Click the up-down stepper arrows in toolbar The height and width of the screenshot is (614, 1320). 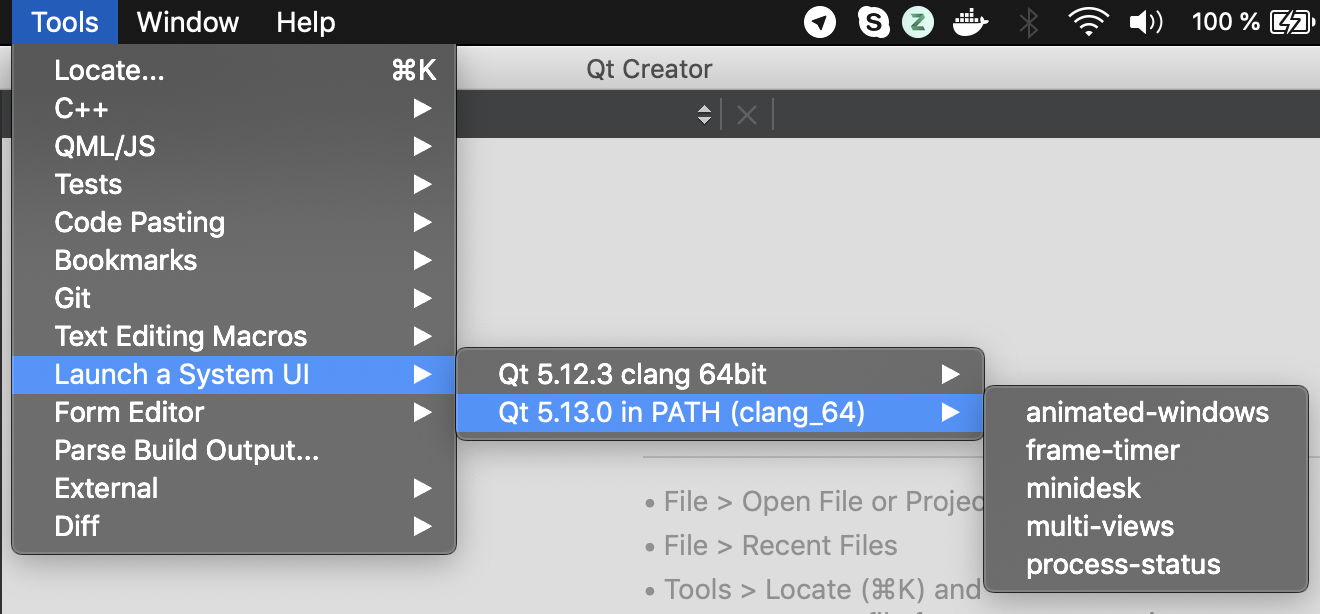[x=704, y=115]
